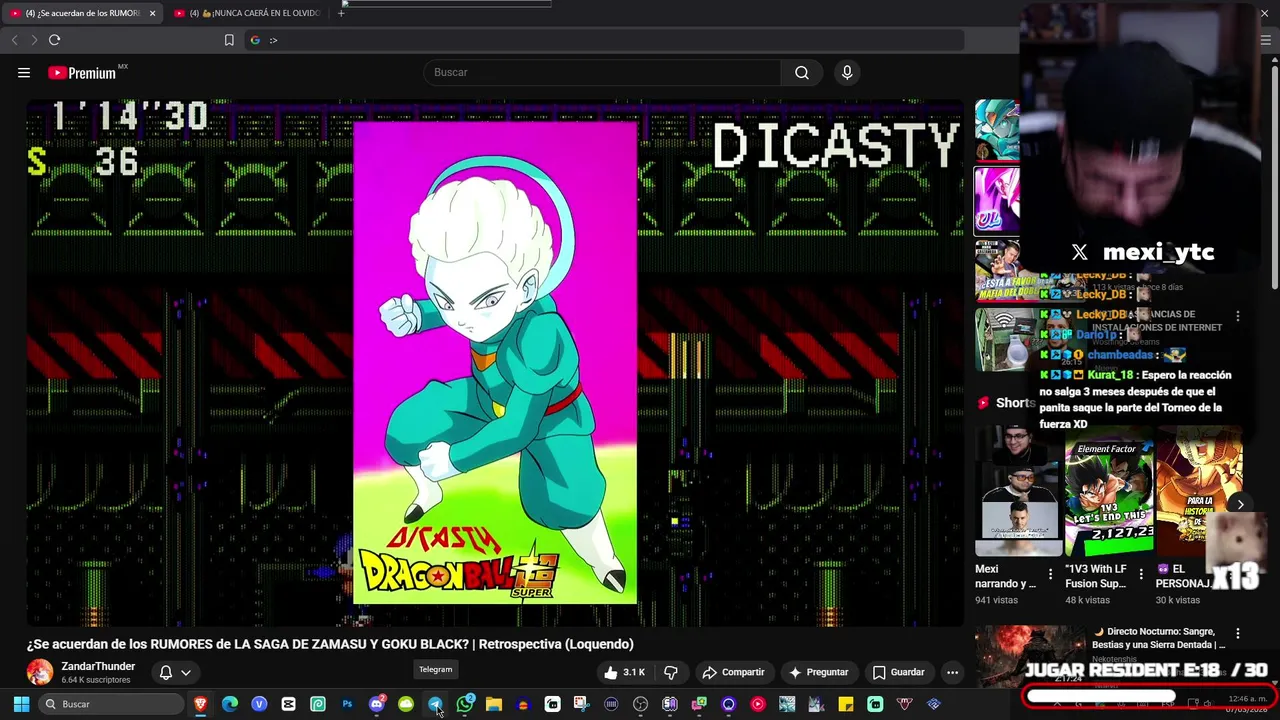Image resolution: width=1280 pixels, height=720 pixels.
Task: Click the YouTube 'Buscar' search field
Action: pos(603,72)
